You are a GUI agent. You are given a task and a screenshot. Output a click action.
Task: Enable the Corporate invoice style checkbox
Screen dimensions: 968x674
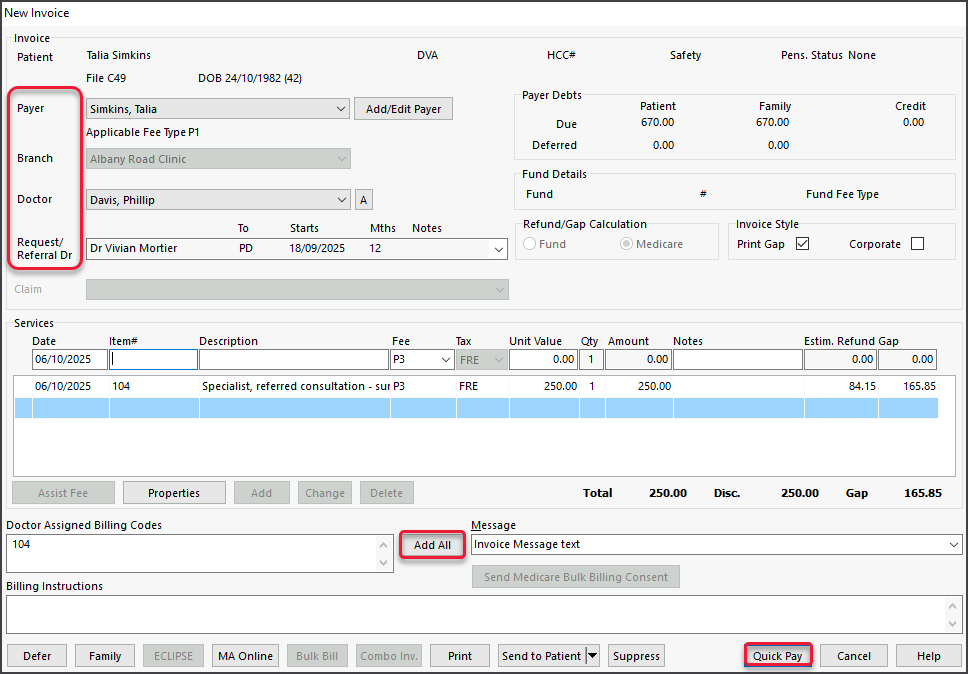(x=917, y=244)
